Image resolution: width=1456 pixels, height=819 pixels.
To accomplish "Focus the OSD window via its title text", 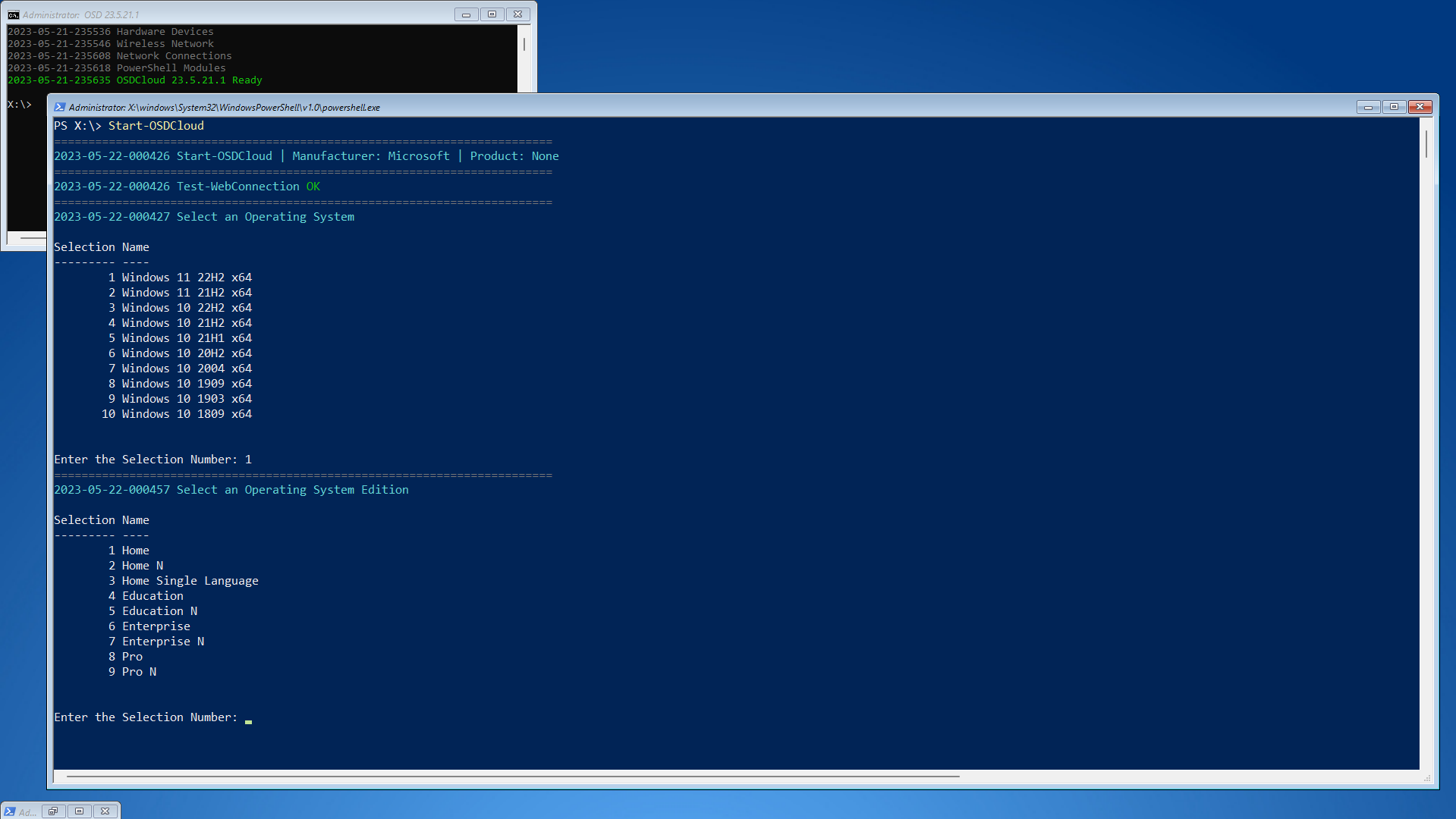I will 80,15.
